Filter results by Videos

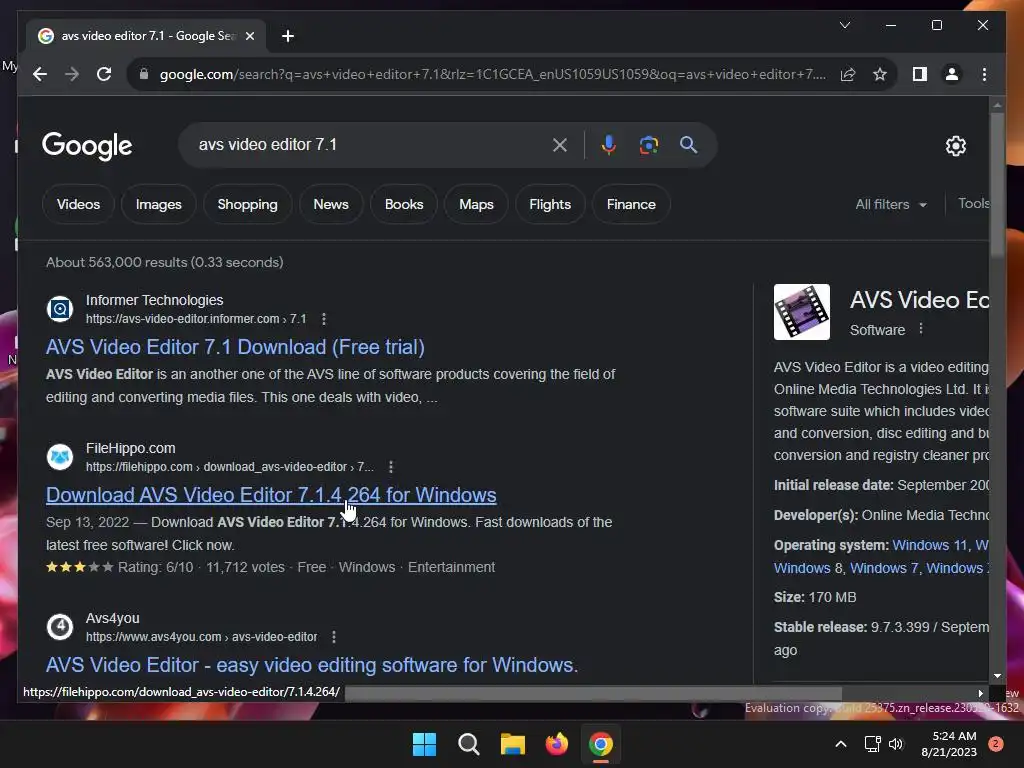click(x=78, y=204)
